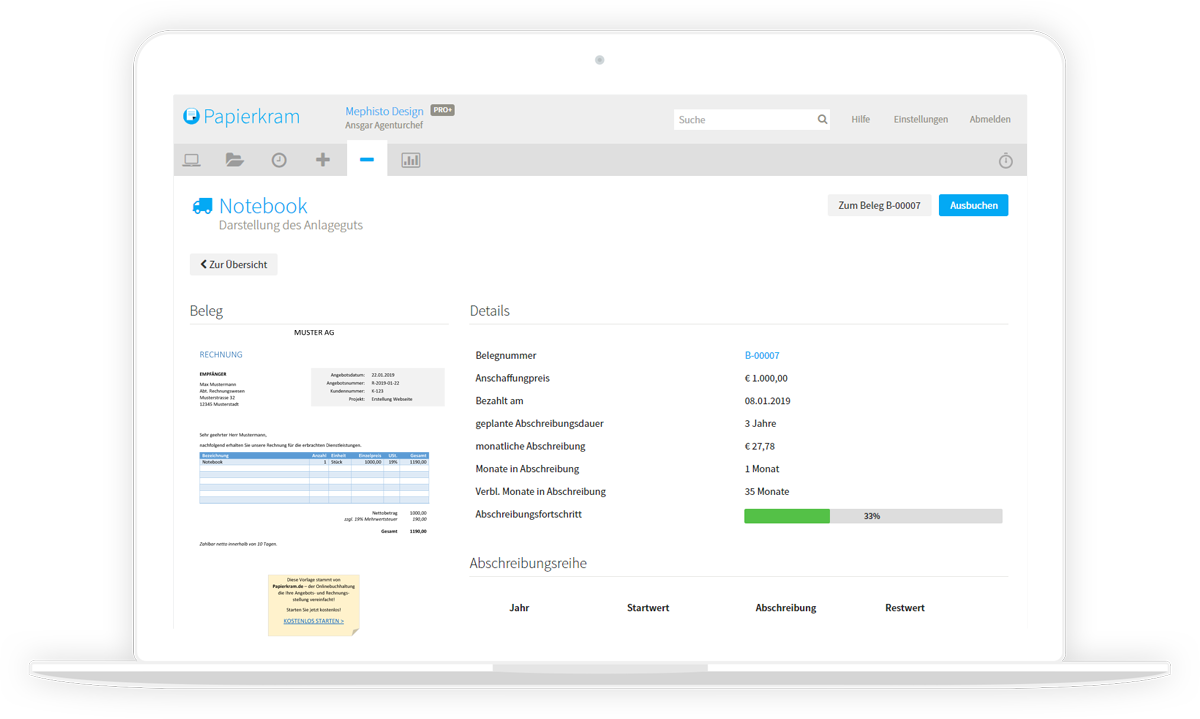Select the minus expenses toolbar tab
The image size is (1200, 719).
pos(367,160)
